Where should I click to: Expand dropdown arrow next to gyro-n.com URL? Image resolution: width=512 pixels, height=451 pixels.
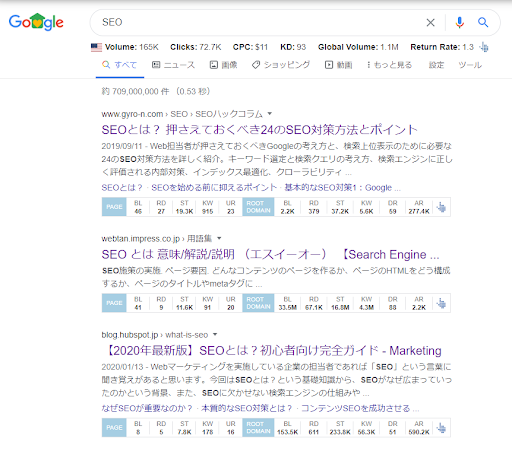tap(270, 114)
